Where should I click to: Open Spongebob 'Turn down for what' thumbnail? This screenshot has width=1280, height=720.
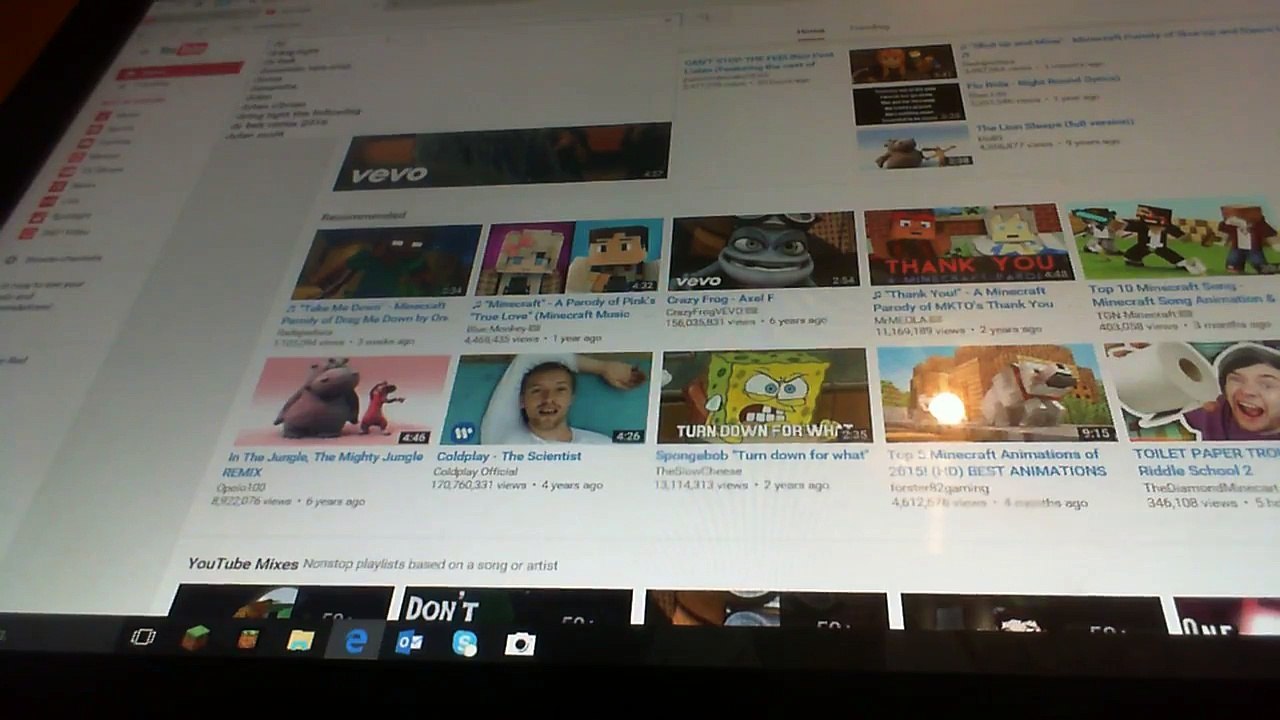pos(765,396)
